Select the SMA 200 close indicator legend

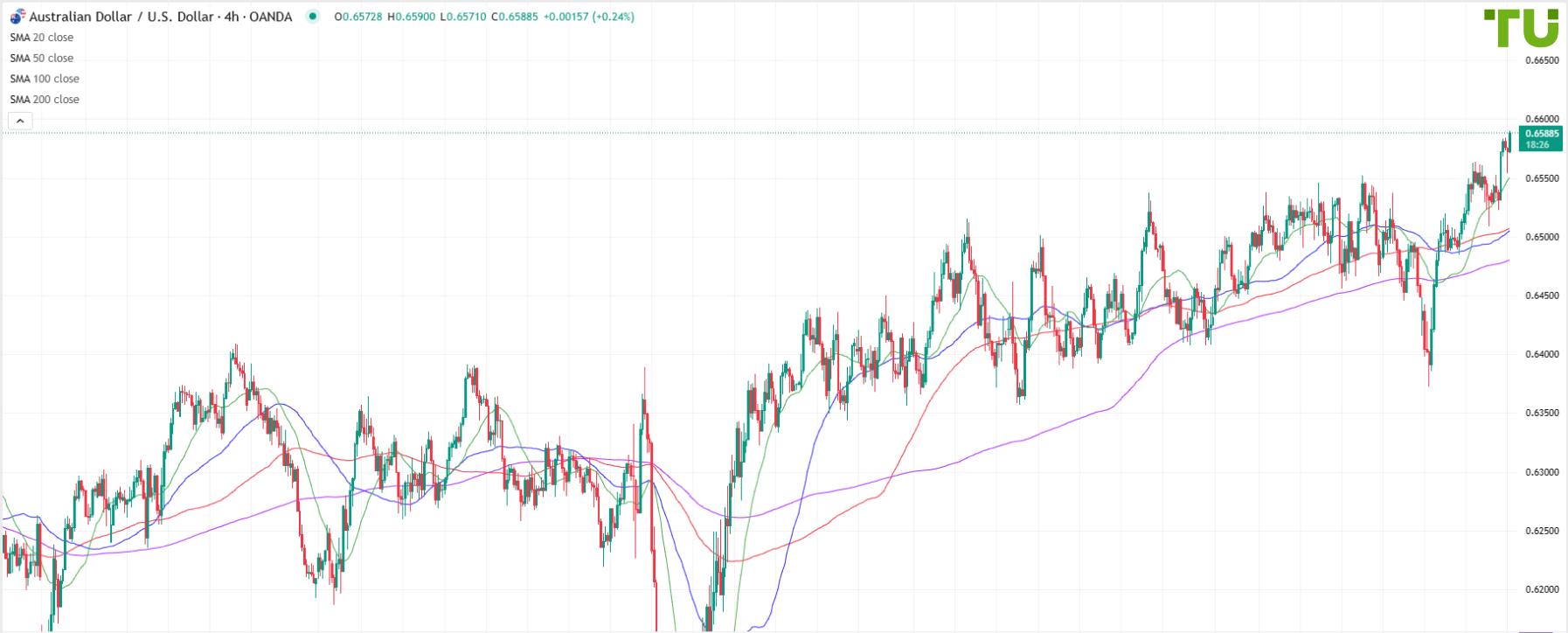[x=45, y=100]
